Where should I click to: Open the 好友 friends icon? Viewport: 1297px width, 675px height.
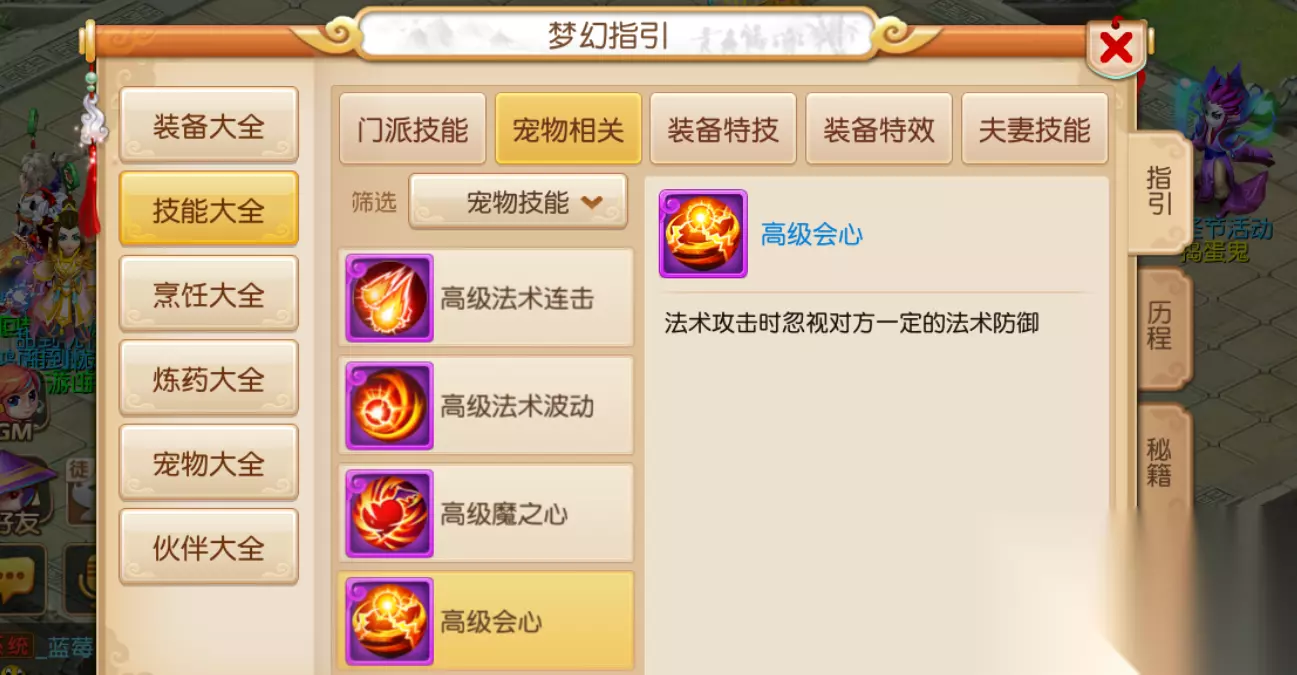(24, 492)
